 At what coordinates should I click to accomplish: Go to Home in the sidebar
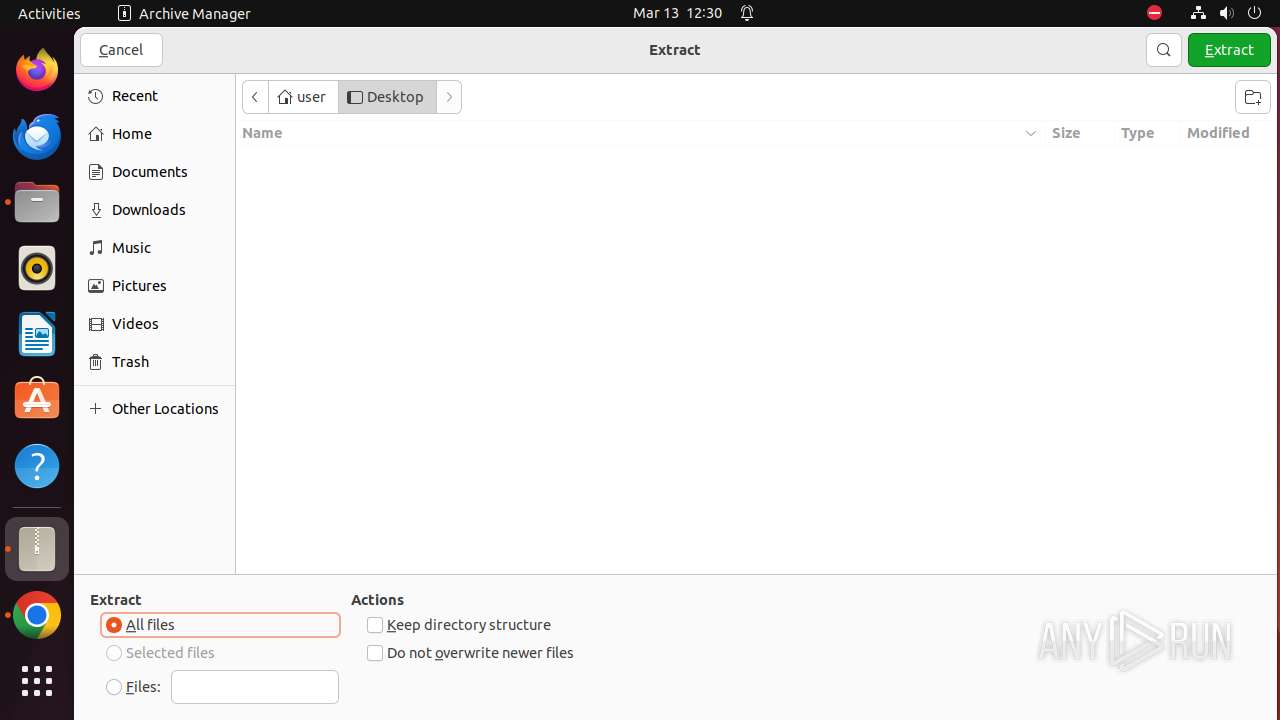pos(155,134)
